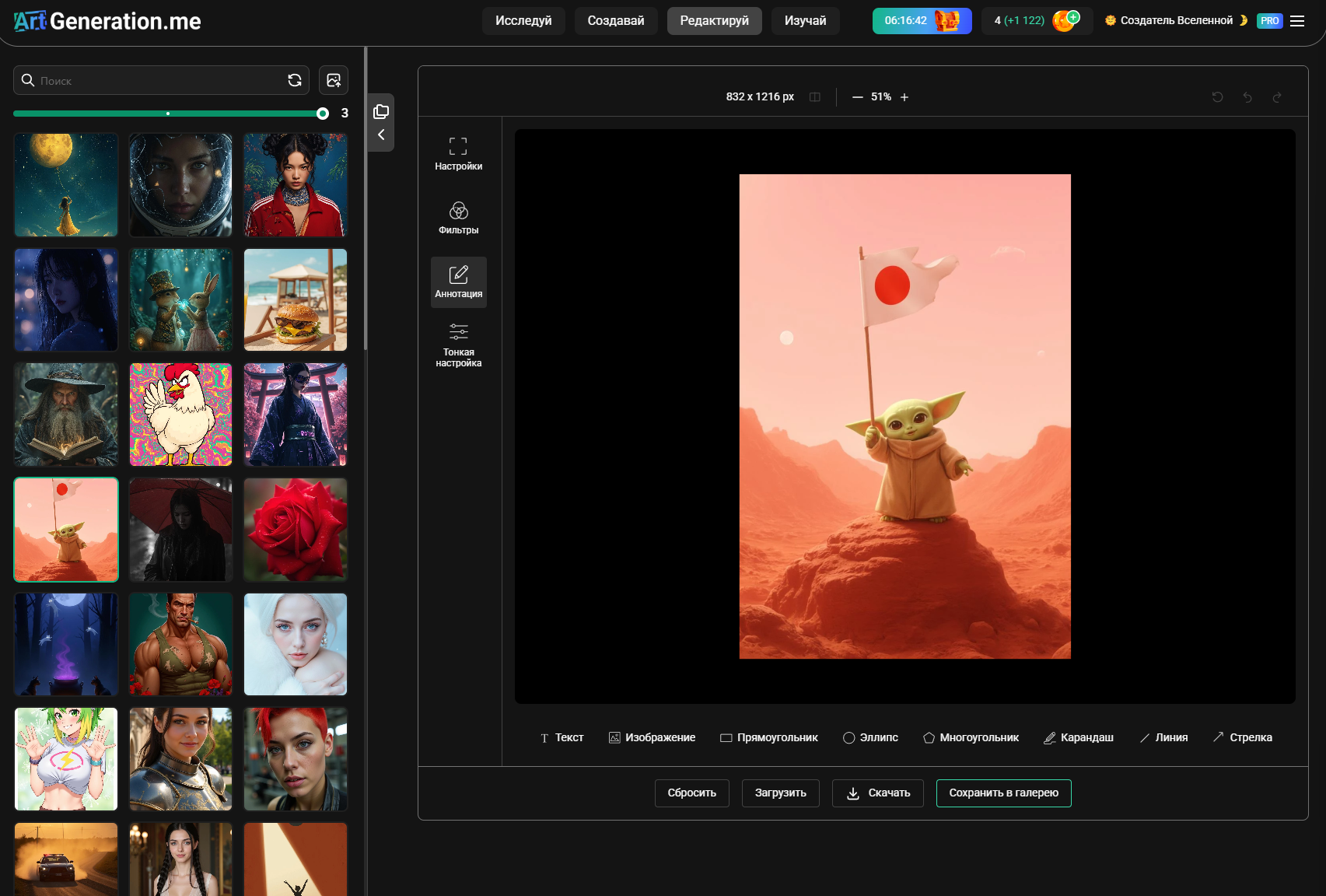Screen dimensions: 1326x896
Task: Select the red rose thumbnail
Action: point(296,530)
